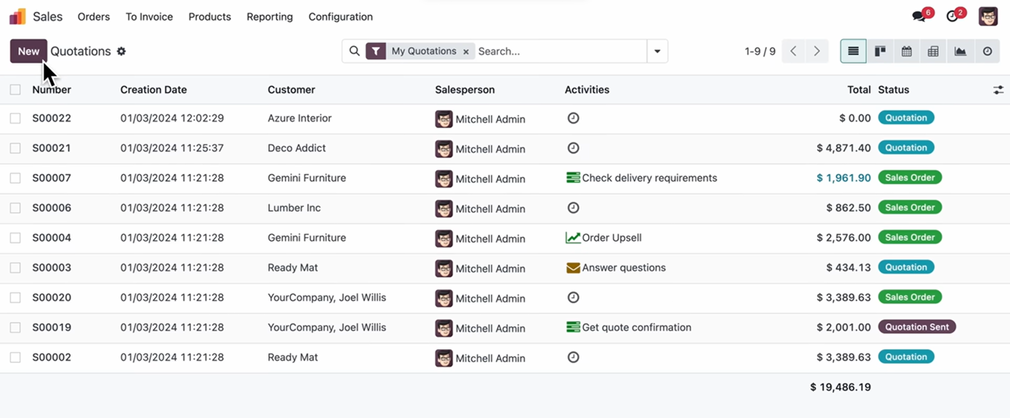The image size is (1010, 418).
Task: Switch to Graph view
Action: [960, 51]
